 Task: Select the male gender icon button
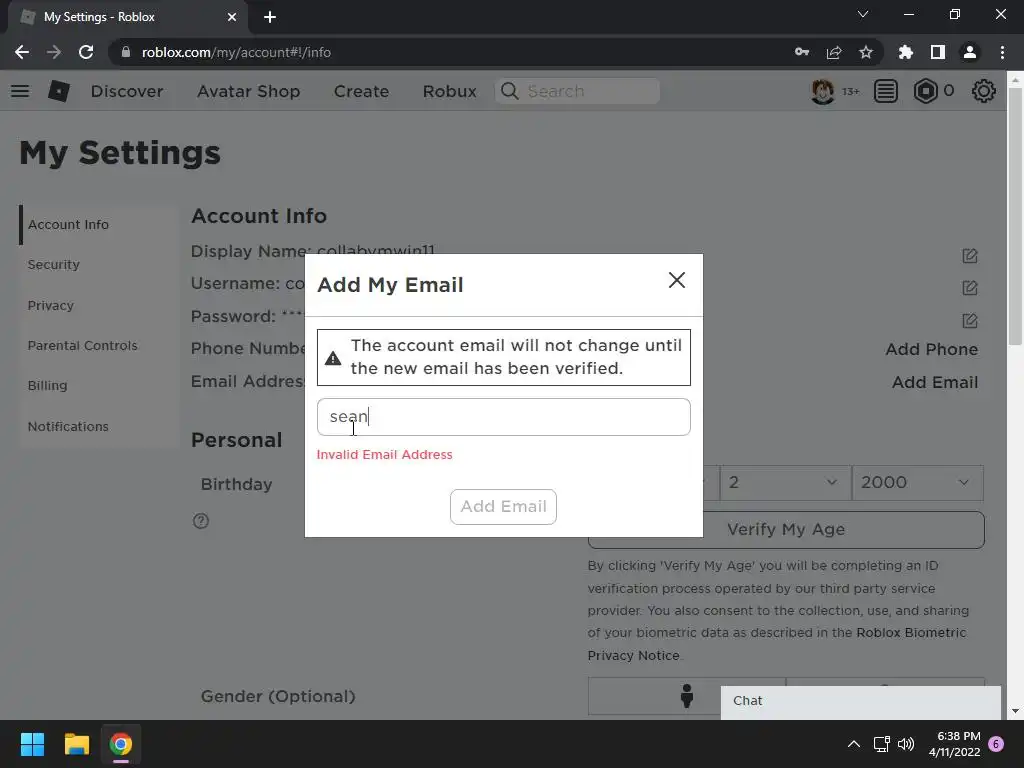686,696
